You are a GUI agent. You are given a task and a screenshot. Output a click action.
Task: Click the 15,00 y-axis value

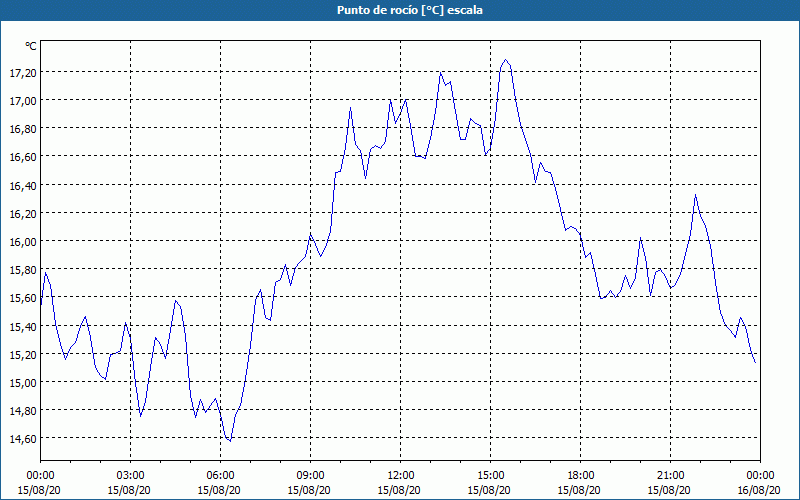pyautogui.click(x=23, y=383)
